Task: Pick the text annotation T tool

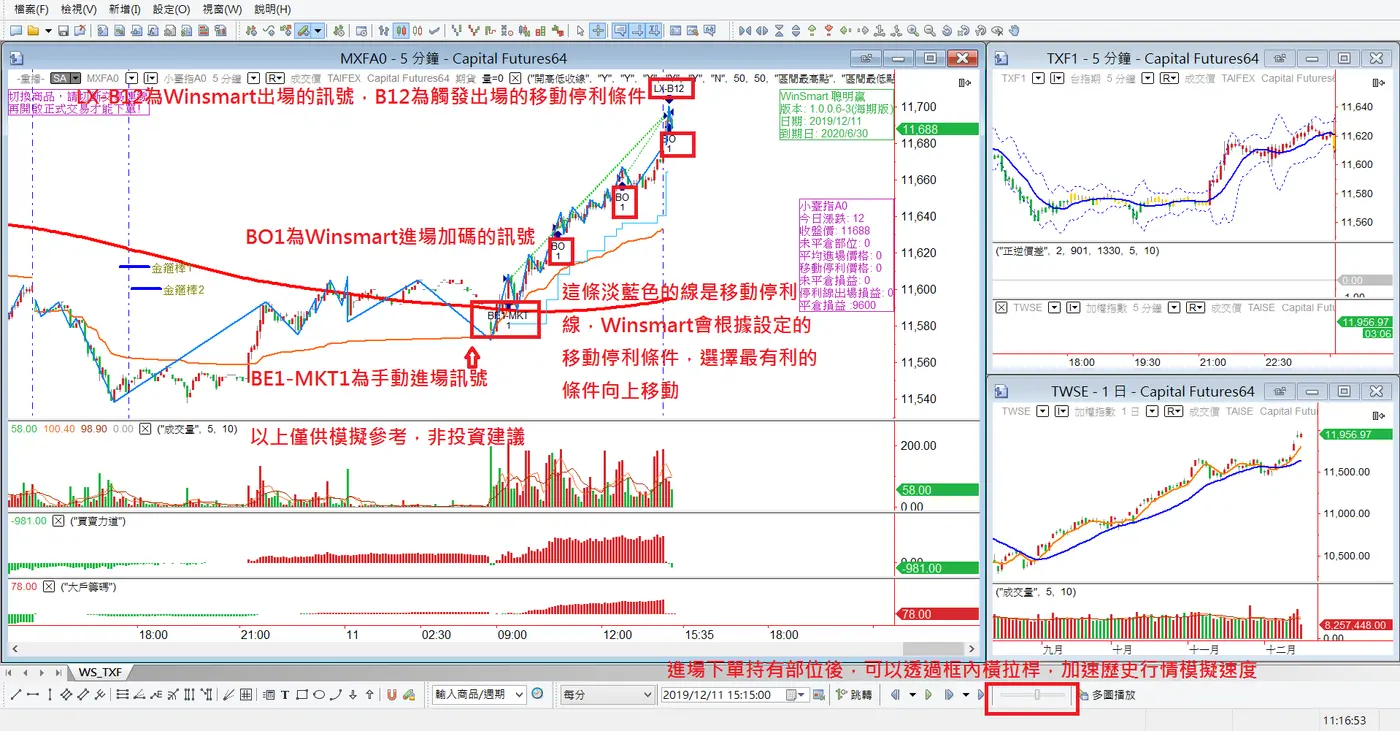Action: pos(285,695)
